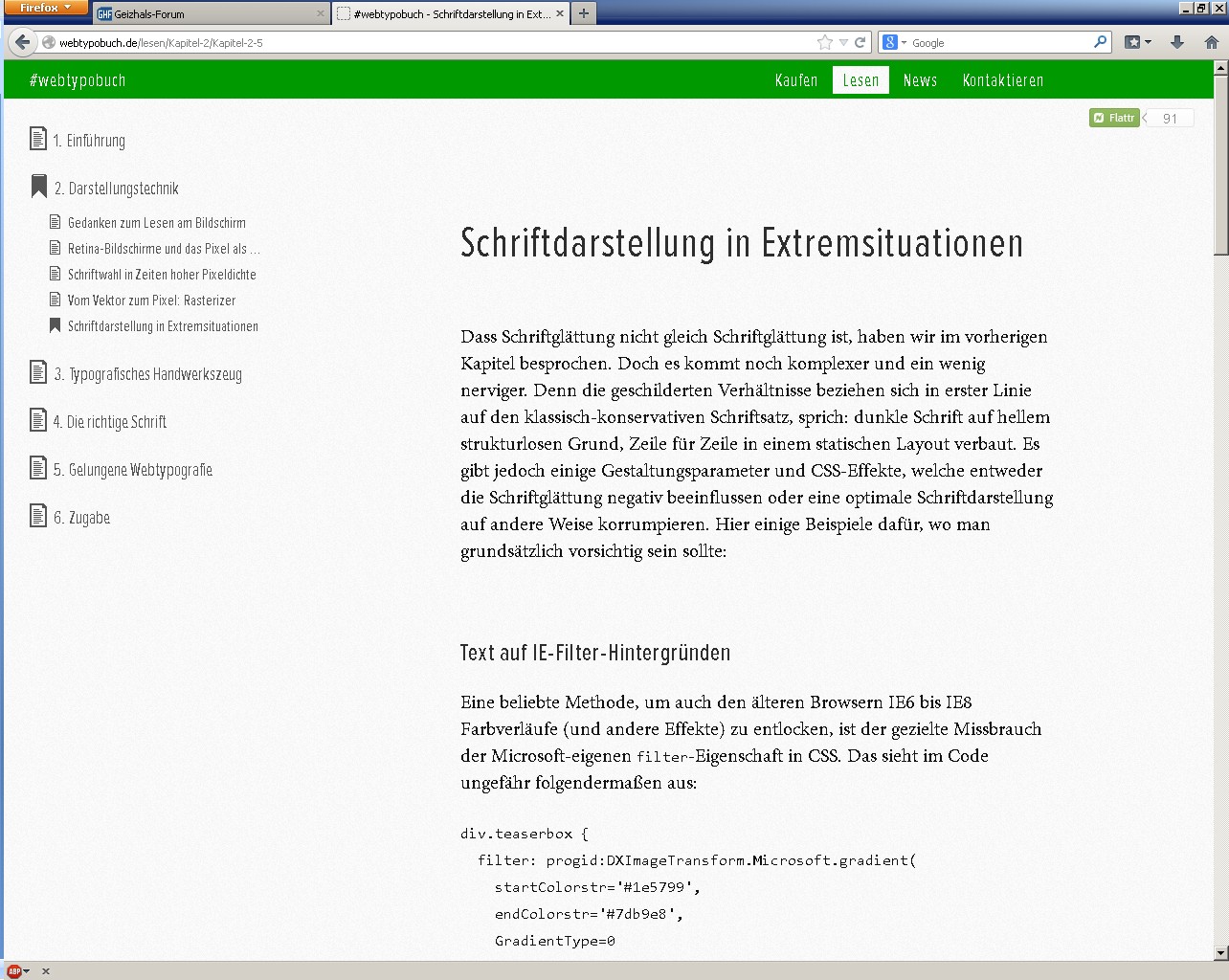Click the vertical scrollbar down arrow
This screenshot has height=980, width=1229.
[1220, 953]
